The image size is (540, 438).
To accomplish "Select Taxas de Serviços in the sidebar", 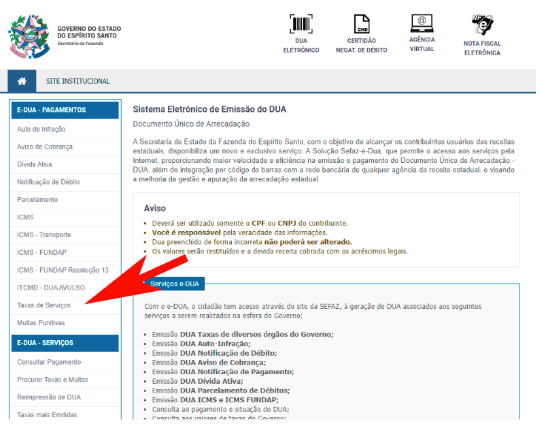I will (x=44, y=305).
